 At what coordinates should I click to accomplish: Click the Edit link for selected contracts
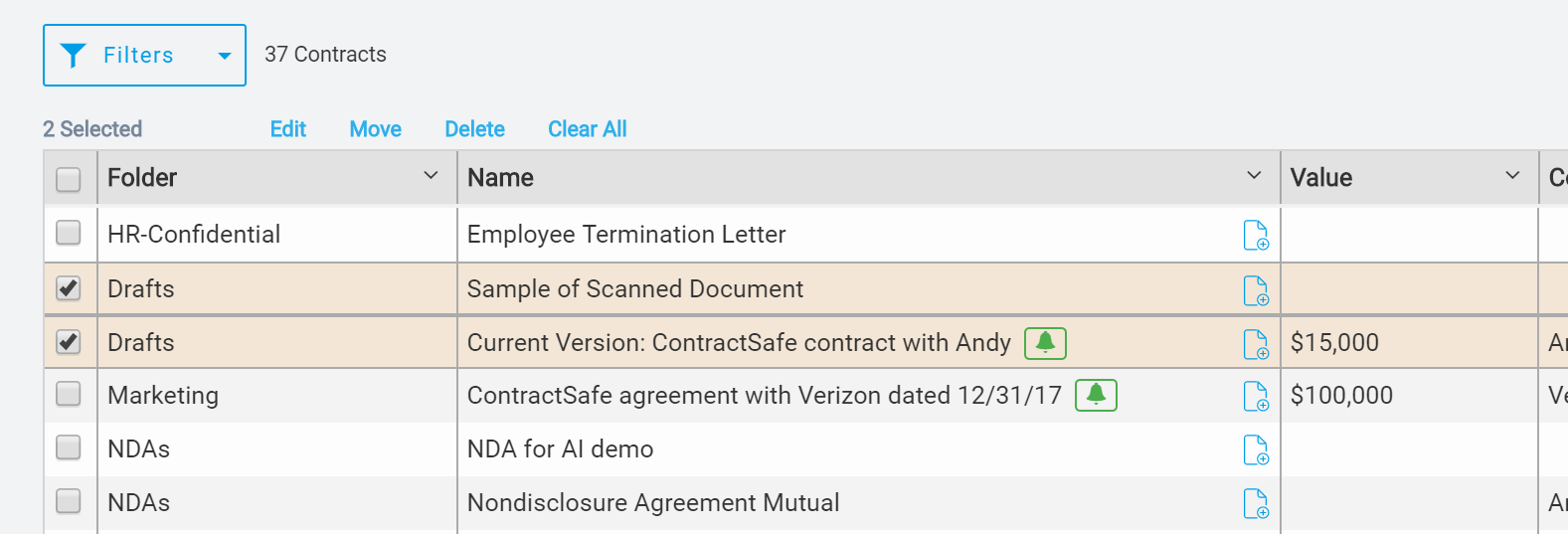[x=288, y=129]
